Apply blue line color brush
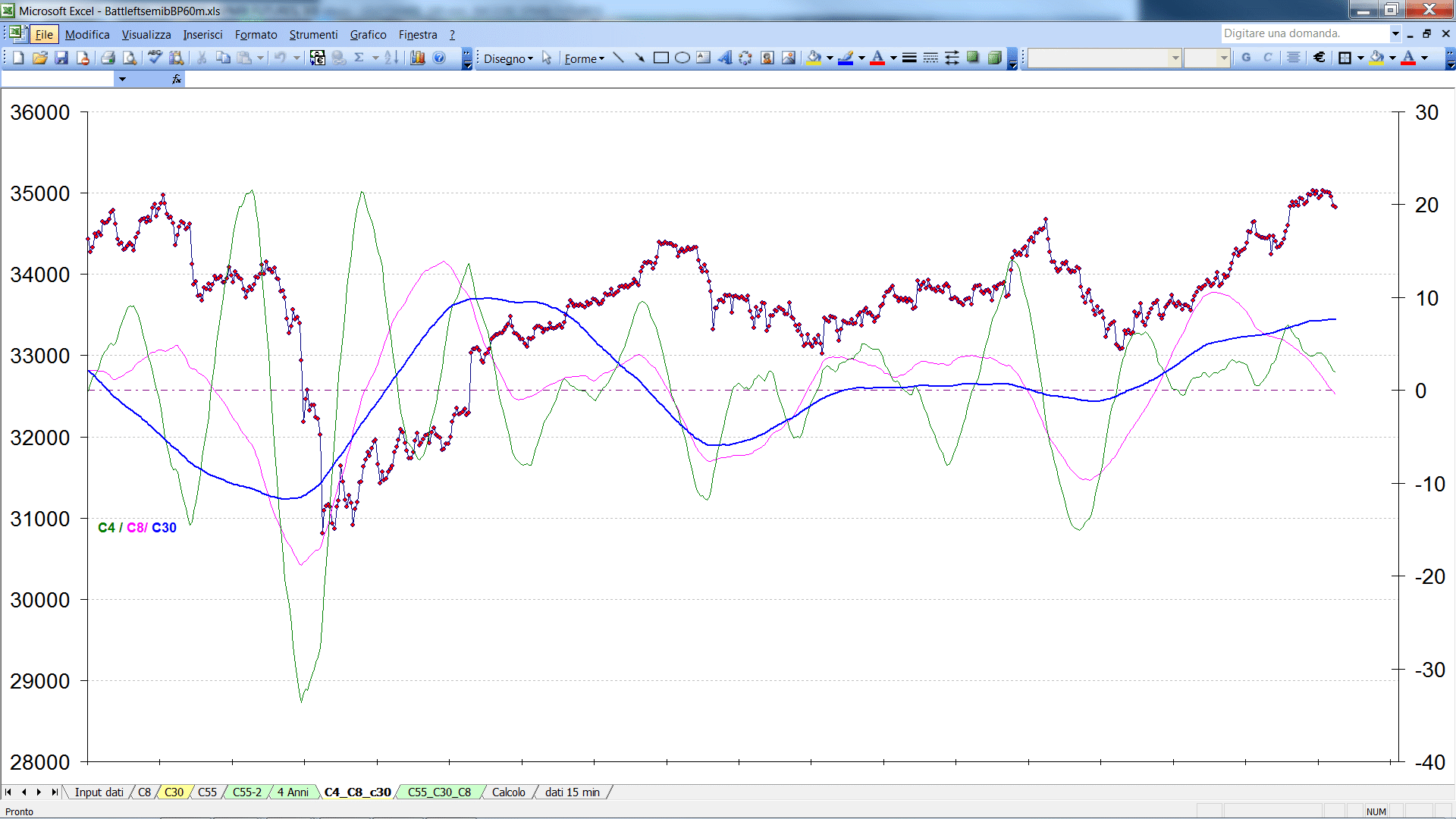This screenshot has height=819, width=1456. coord(846,58)
